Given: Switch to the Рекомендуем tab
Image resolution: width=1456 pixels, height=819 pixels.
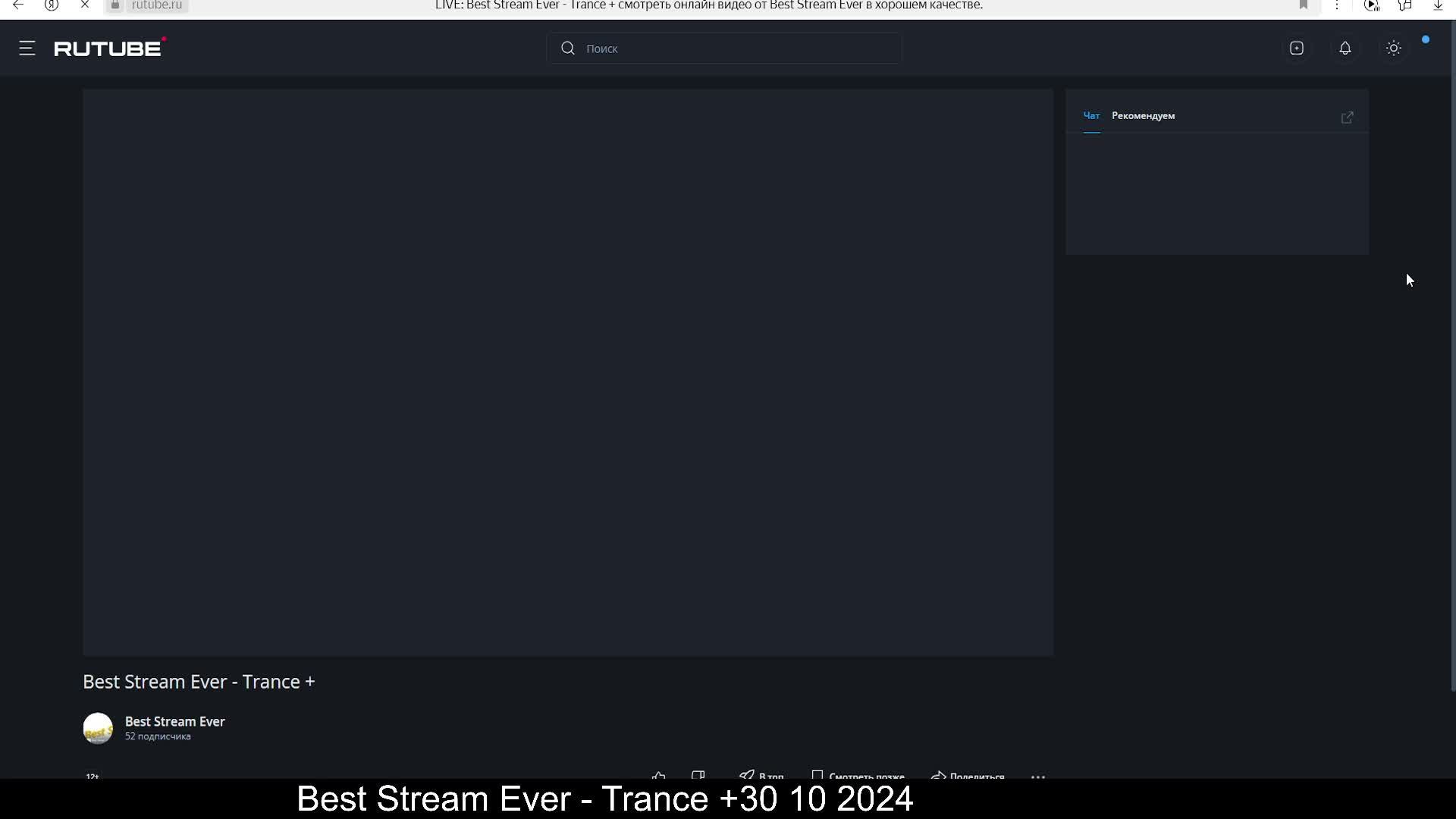Looking at the screenshot, I should (x=1143, y=116).
